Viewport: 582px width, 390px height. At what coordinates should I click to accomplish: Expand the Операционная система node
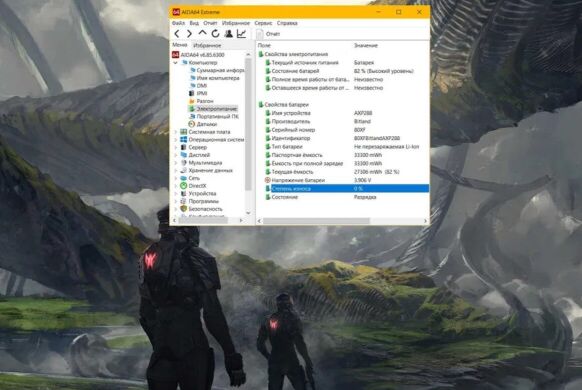176,140
